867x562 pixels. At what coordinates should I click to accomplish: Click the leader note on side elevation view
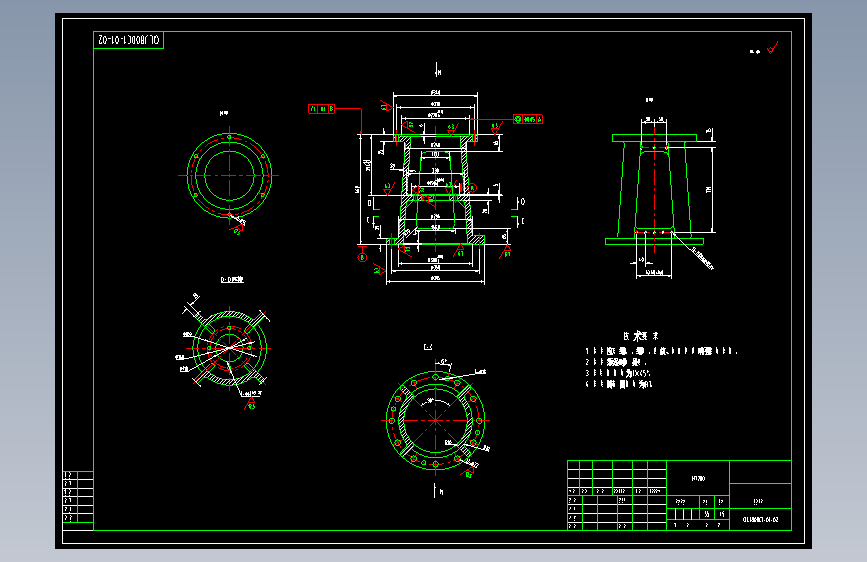click(x=702, y=258)
